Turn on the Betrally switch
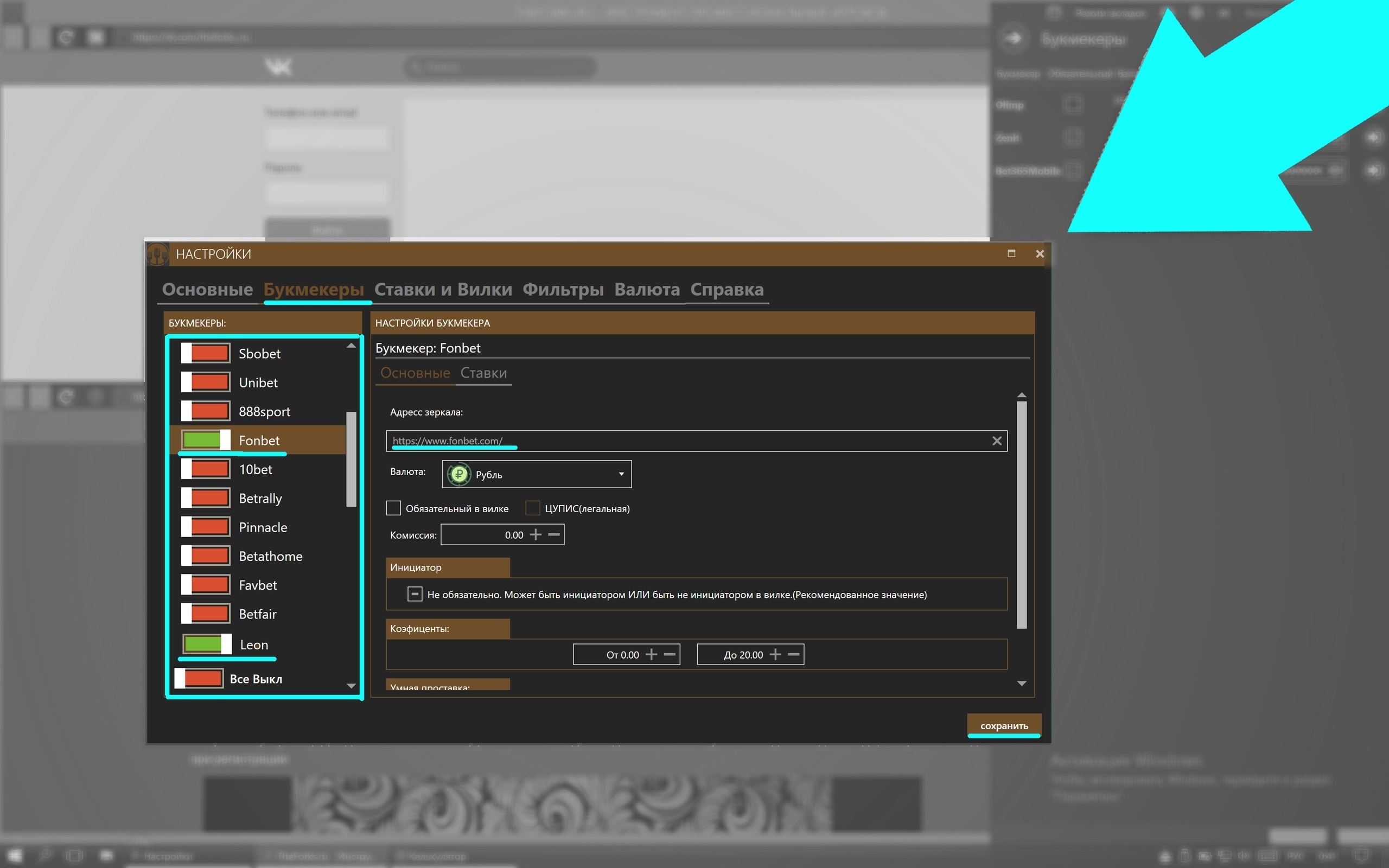The width and height of the screenshot is (1389, 868). [x=206, y=497]
